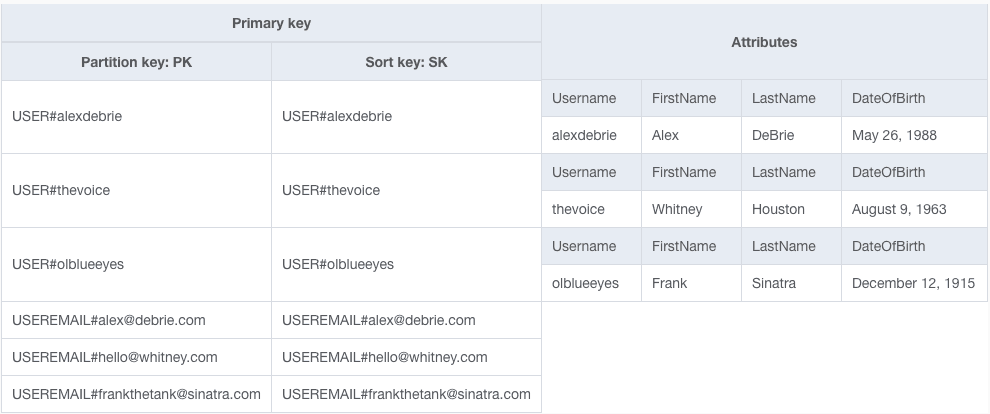Select the "alexdebrie" username value
Image resolution: width=990 pixels, height=414 pixels.
coord(584,135)
